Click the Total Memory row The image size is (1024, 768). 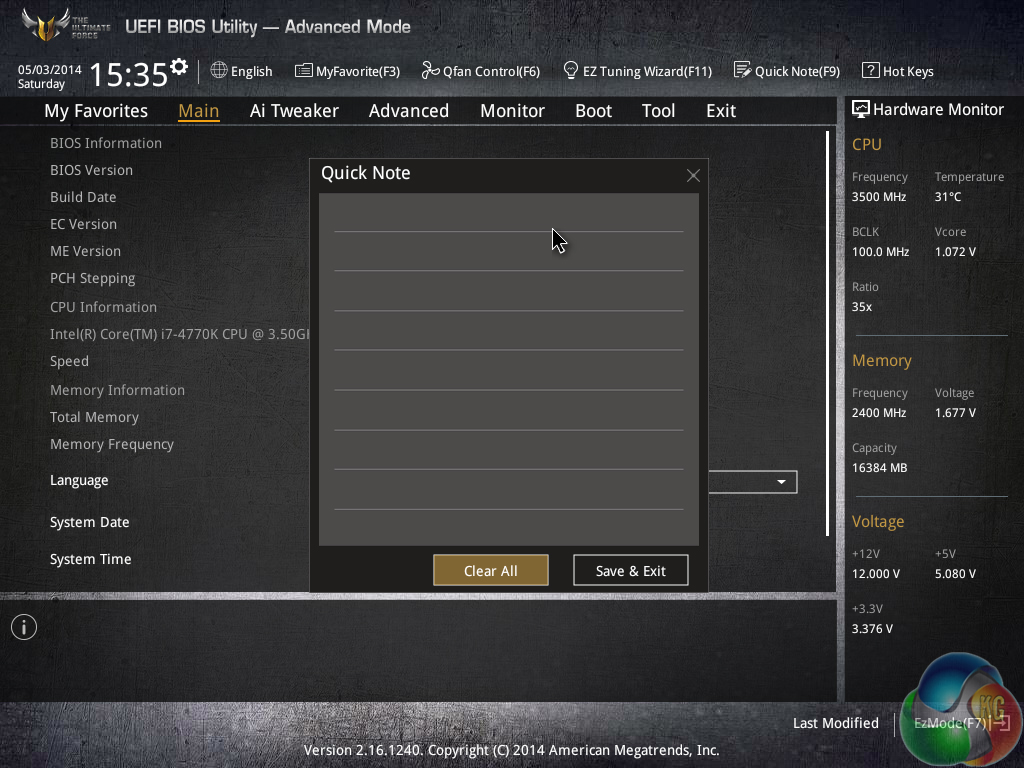click(x=94, y=417)
